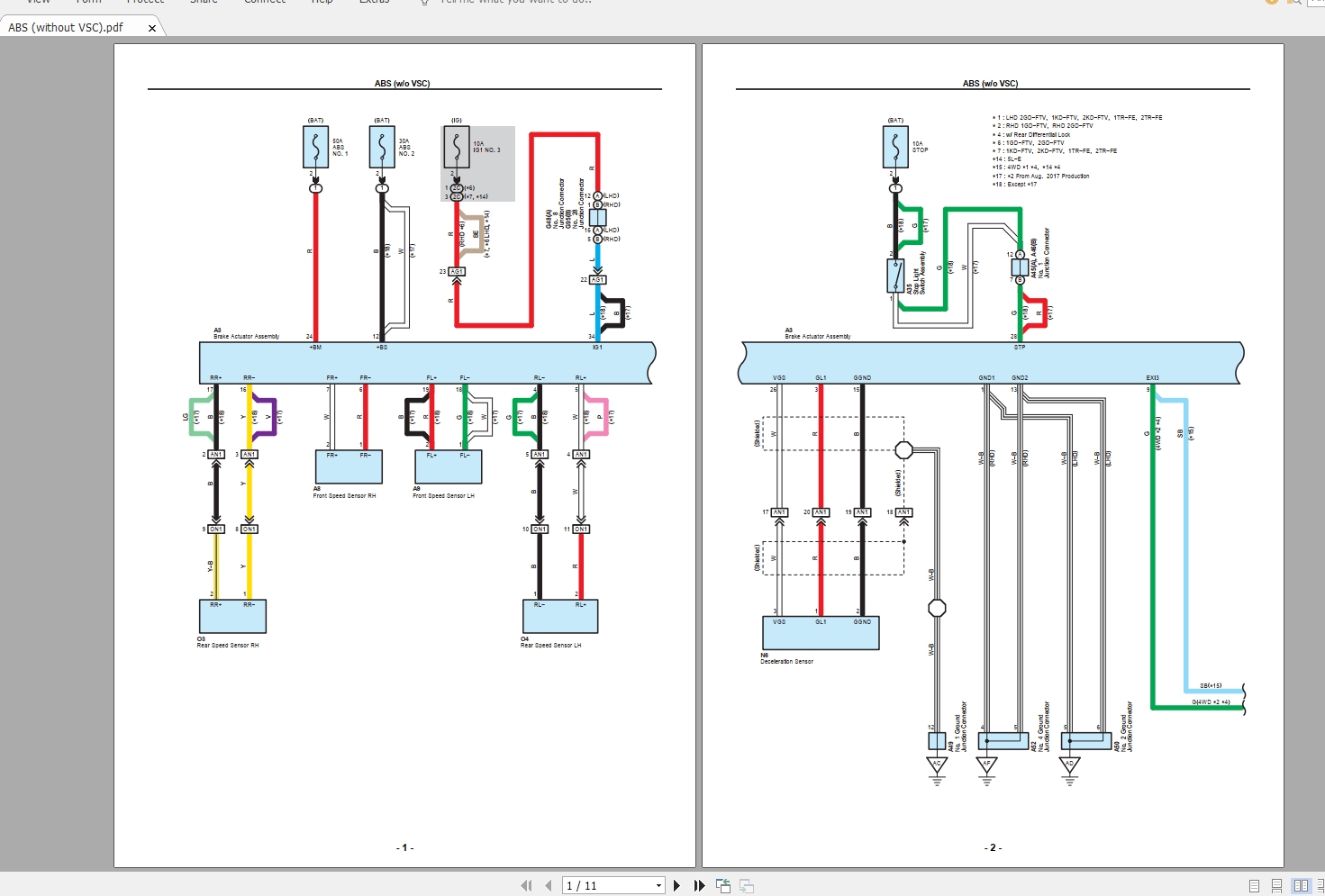Click Brake Actuator Assembly label on page 2
The image size is (1325, 896).
[x=817, y=337]
